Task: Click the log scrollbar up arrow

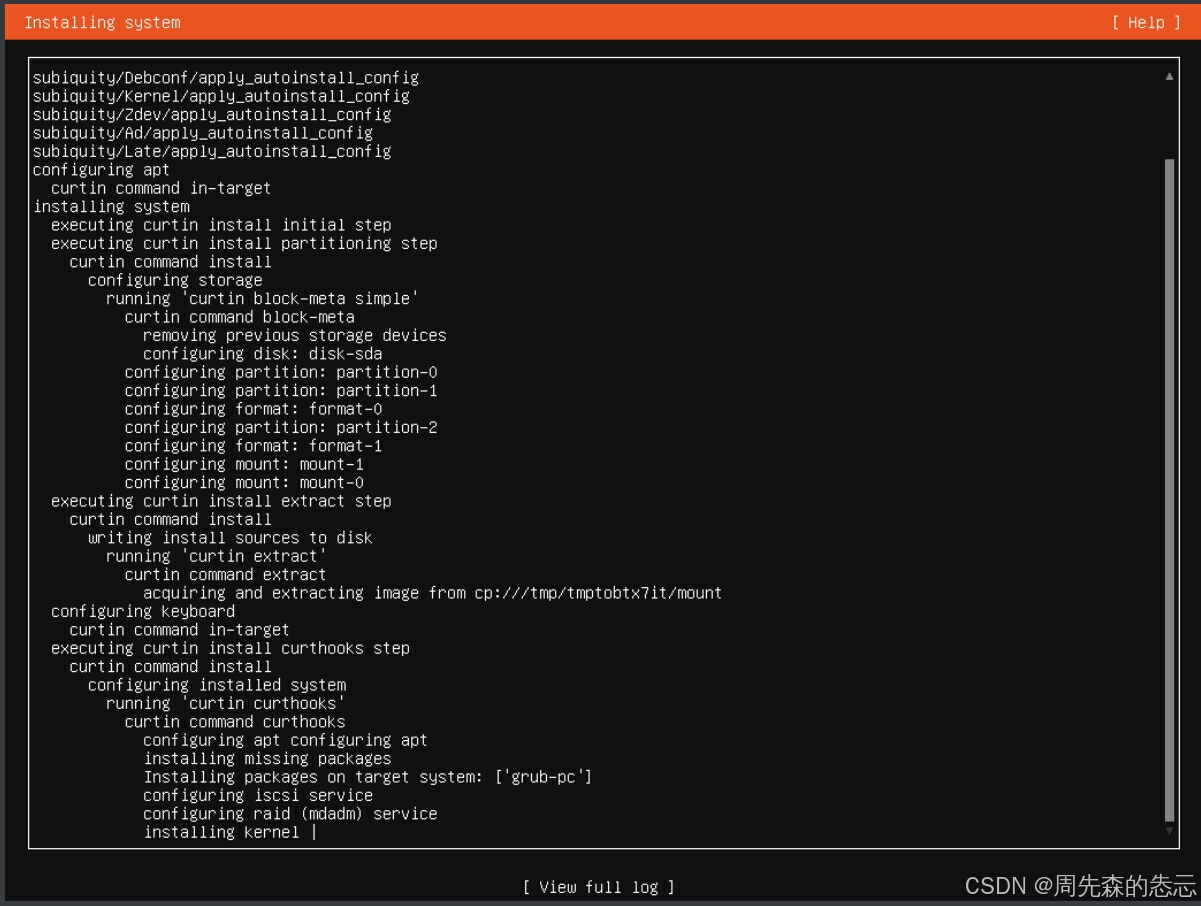Action: 1170,77
